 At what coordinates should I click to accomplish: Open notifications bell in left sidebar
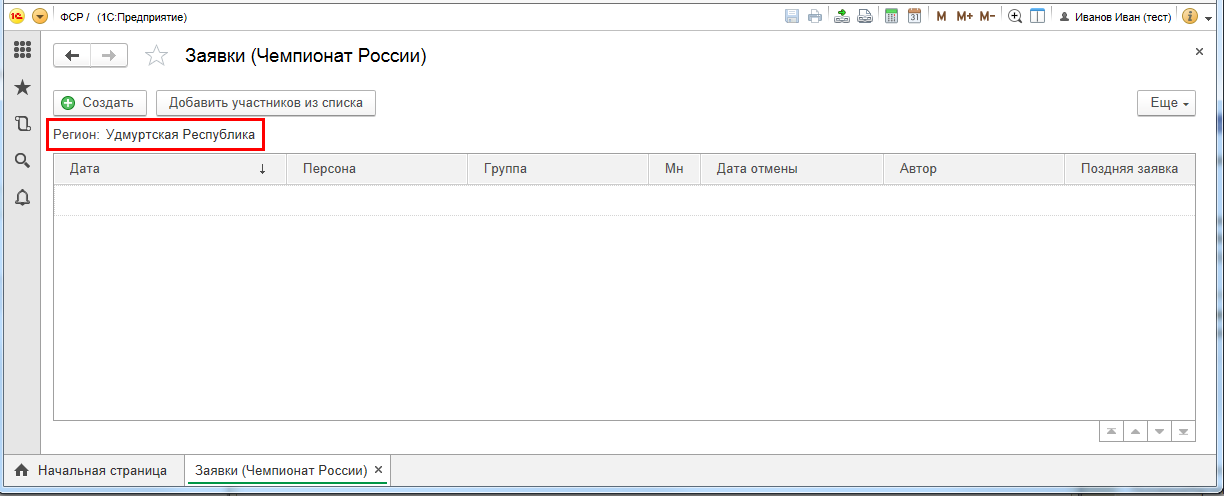tap(22, 197)
